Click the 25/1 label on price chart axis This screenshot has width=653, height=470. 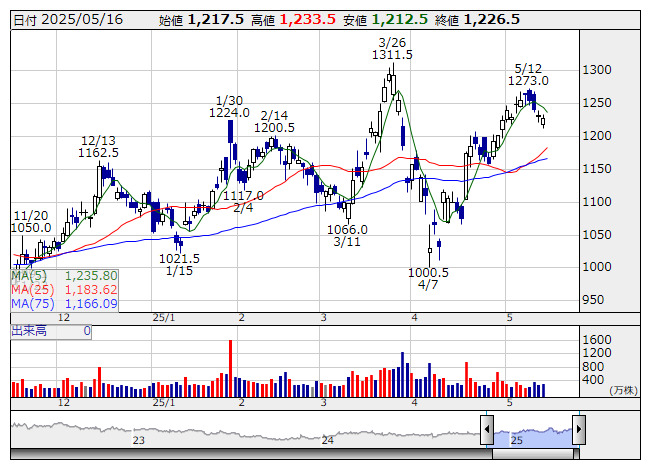tap(164, 318)
